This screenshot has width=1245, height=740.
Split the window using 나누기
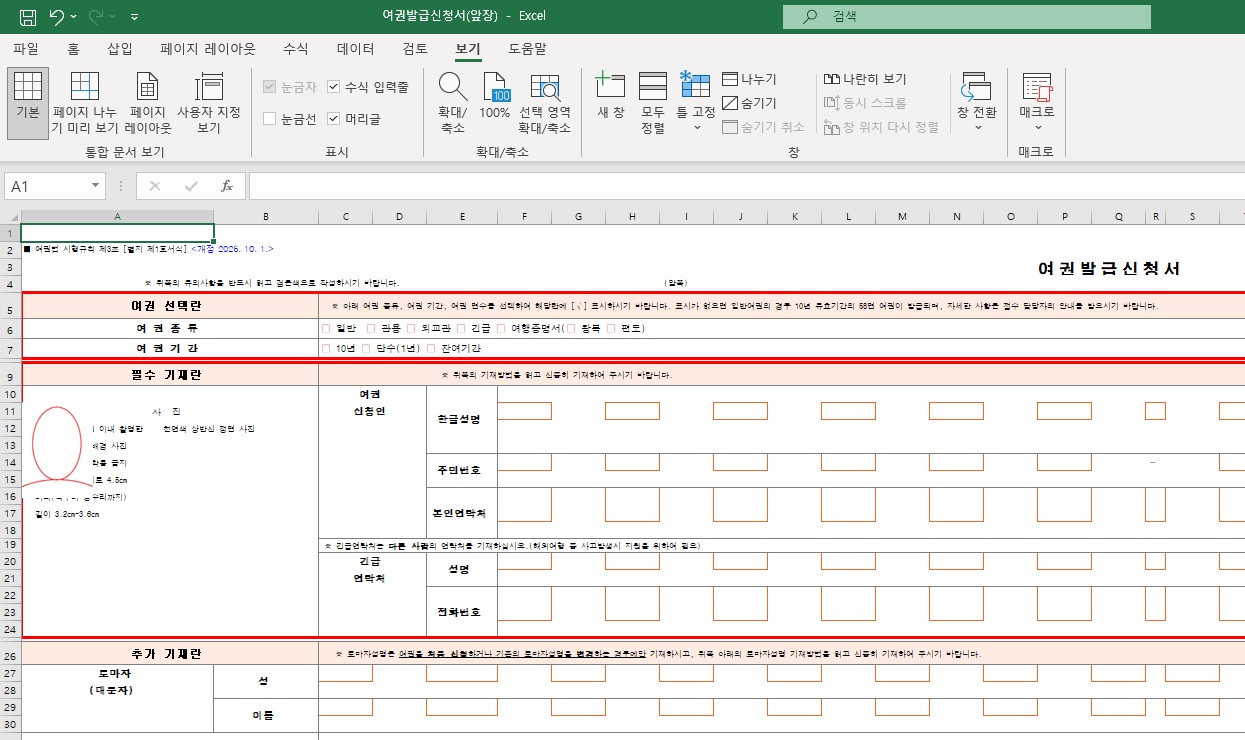click(750, 78)
